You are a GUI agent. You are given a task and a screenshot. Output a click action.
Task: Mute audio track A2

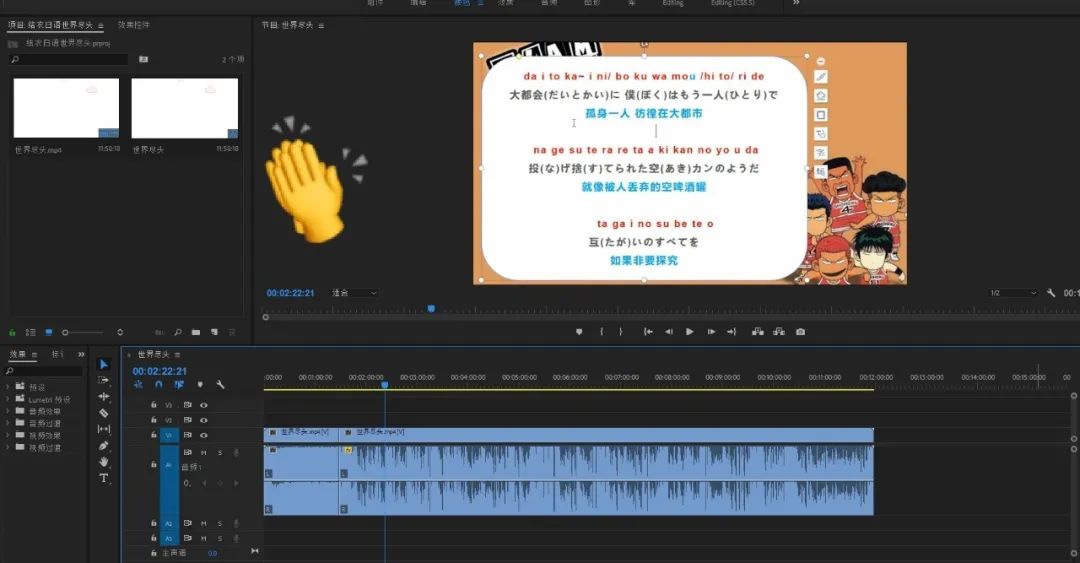pos(204,524)
